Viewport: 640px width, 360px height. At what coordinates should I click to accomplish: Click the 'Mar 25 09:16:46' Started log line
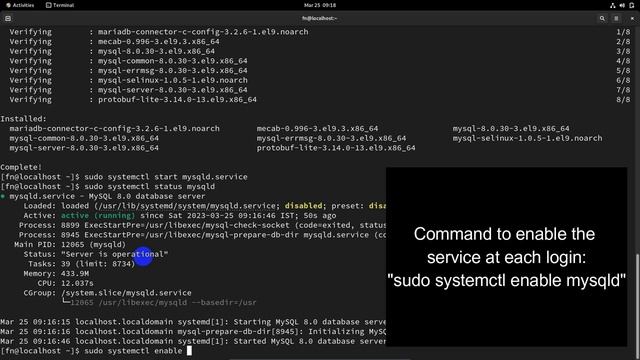coord(193,341)
